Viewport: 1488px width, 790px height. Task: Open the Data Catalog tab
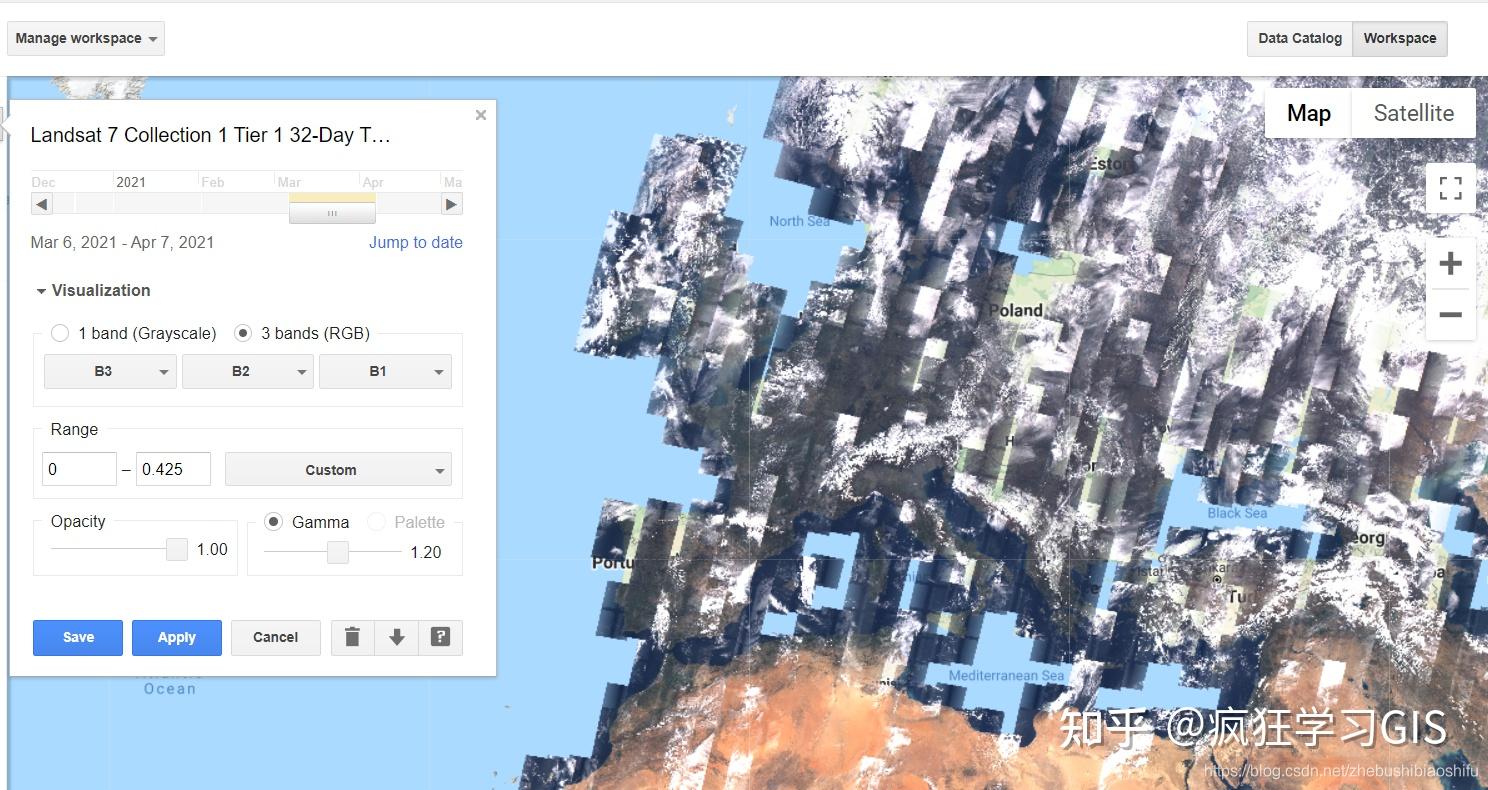pyautogui.click(x=1299, y=38)
